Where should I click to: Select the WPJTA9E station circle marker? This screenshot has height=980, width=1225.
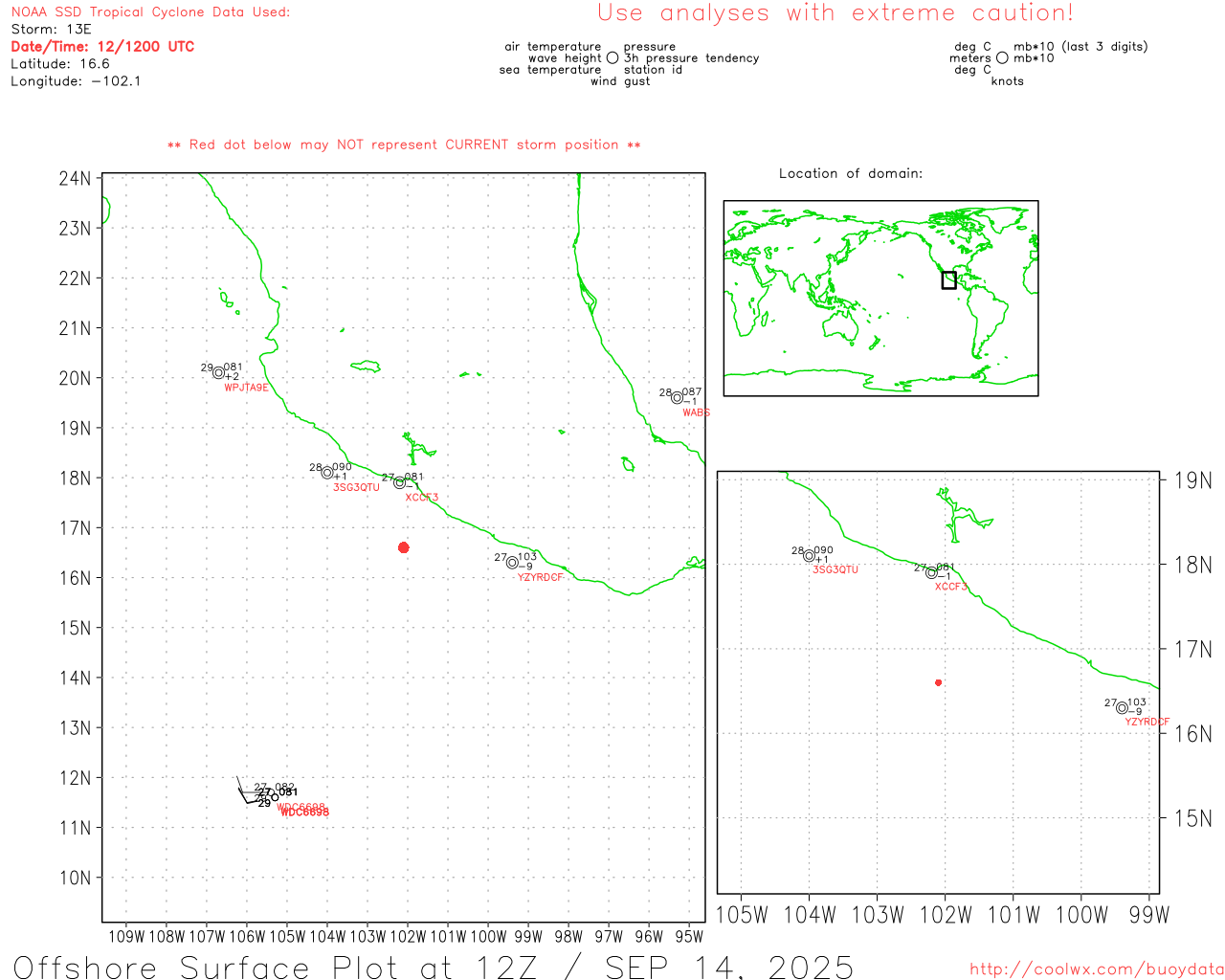pyautogui.click(x=218, y=372)
